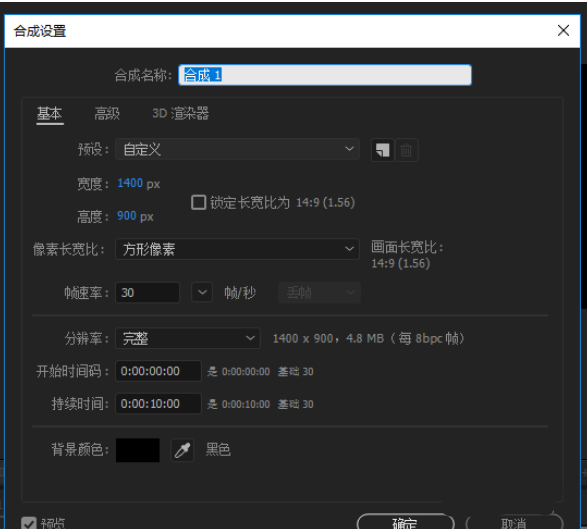This screenshot has height=529, width=587.
Task: Click the 开始时间码 0:00:00:00 field
Action: point(158,371)
